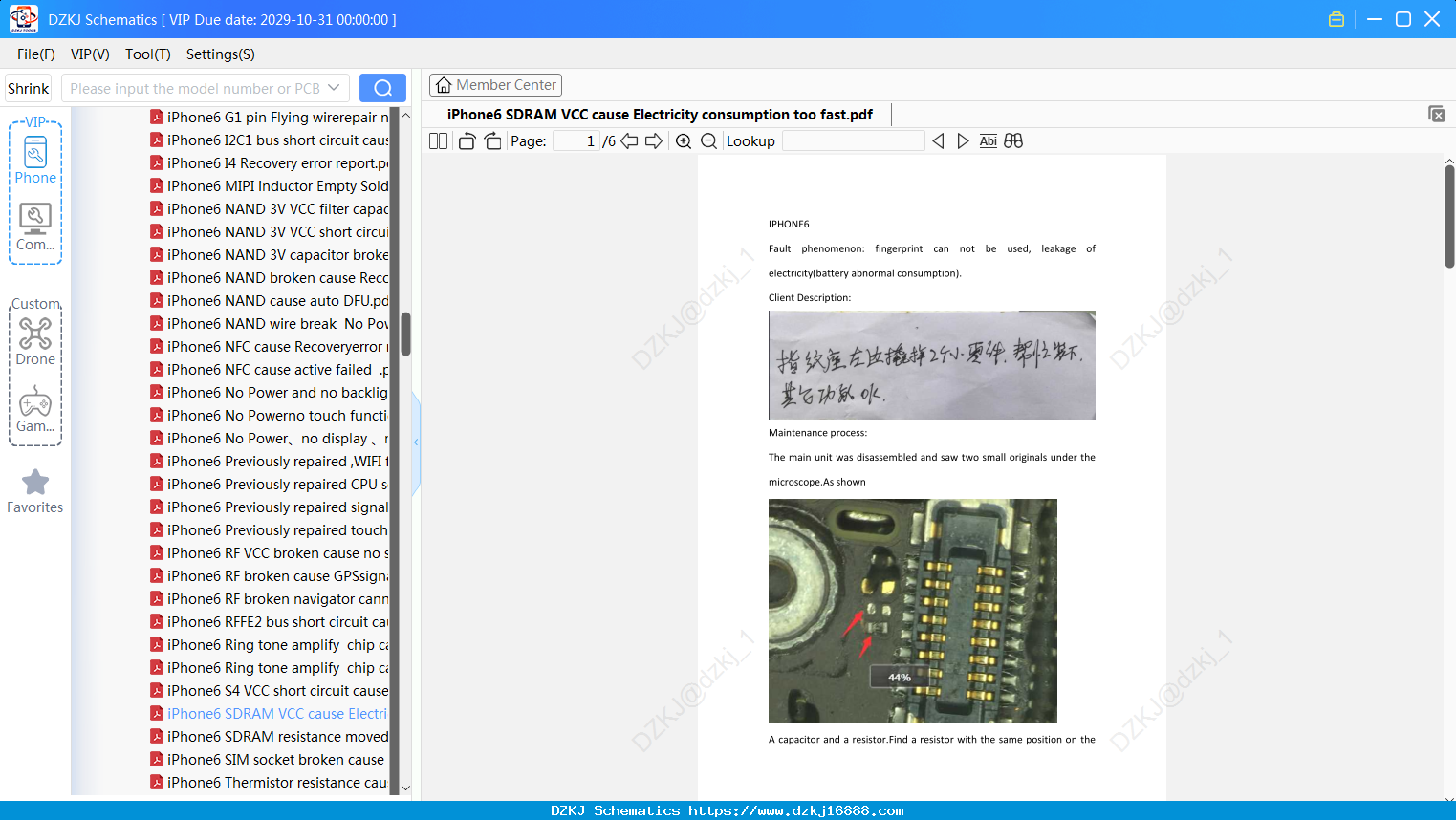
Task: Open iPhone6 No Power and no backlight
Action: pos(270,393)
